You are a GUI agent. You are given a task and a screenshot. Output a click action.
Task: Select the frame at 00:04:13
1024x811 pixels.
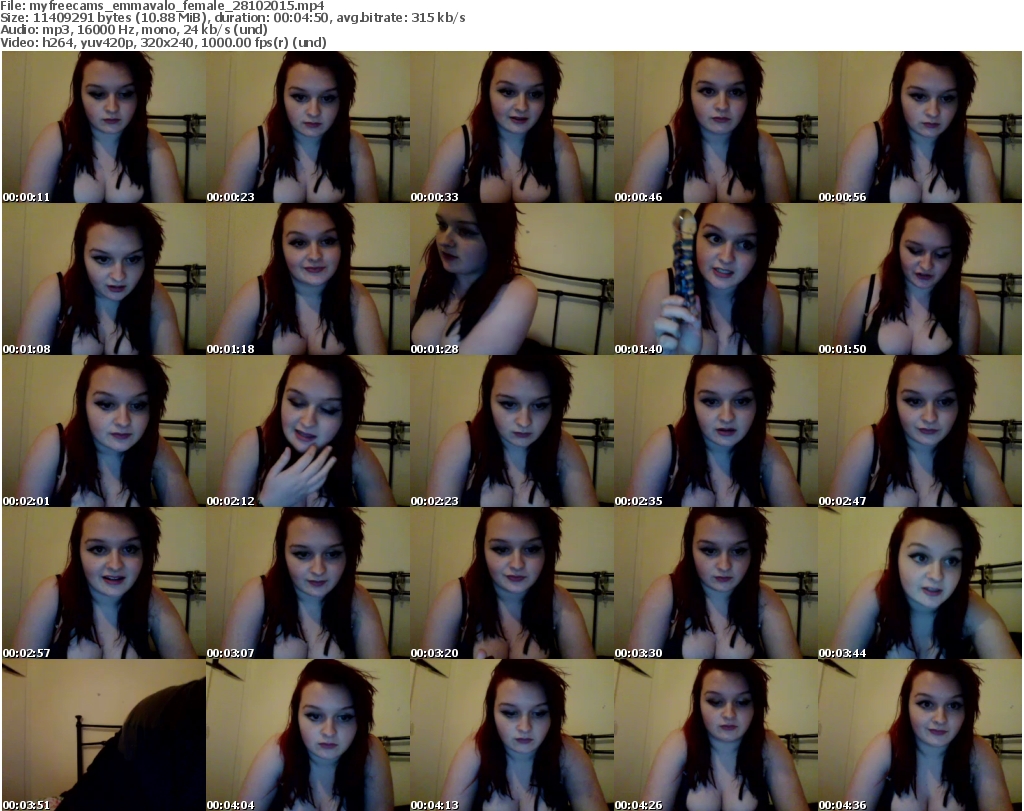pos(512,735)
